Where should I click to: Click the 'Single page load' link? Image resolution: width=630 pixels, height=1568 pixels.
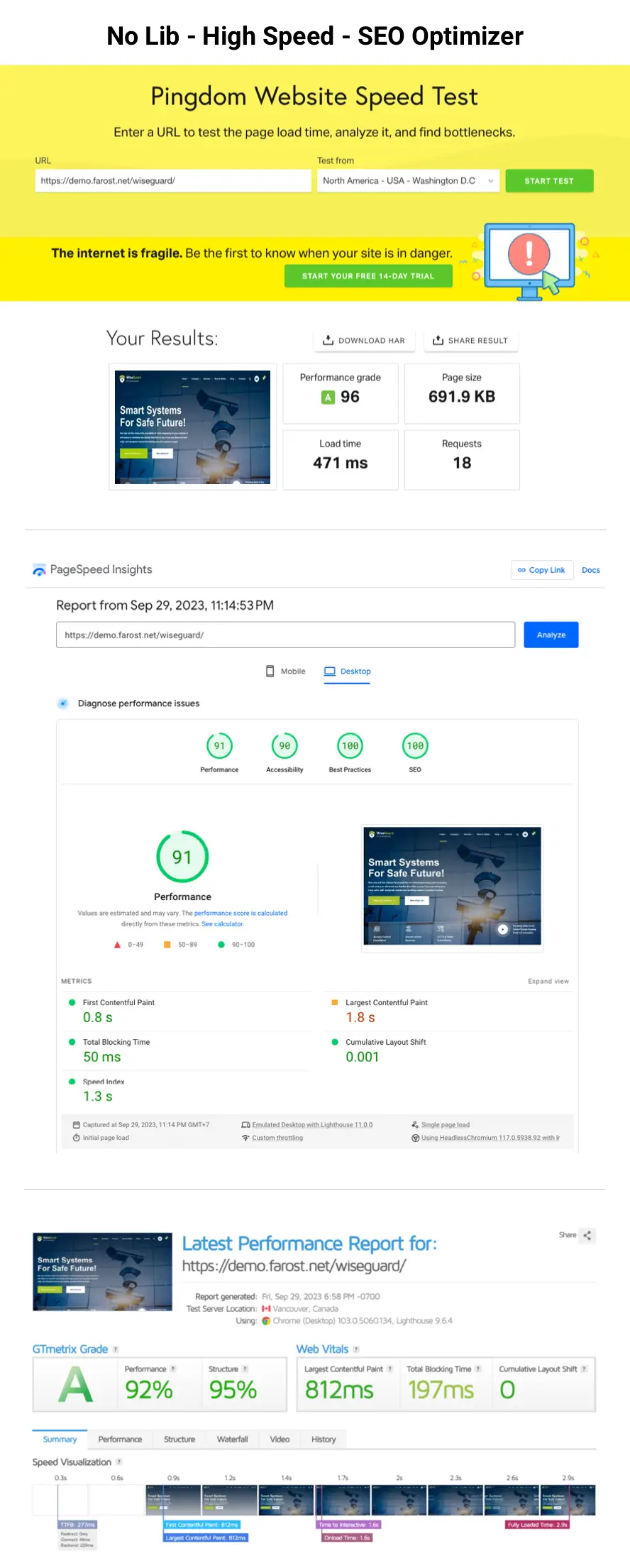click(x=446, y=1125)
